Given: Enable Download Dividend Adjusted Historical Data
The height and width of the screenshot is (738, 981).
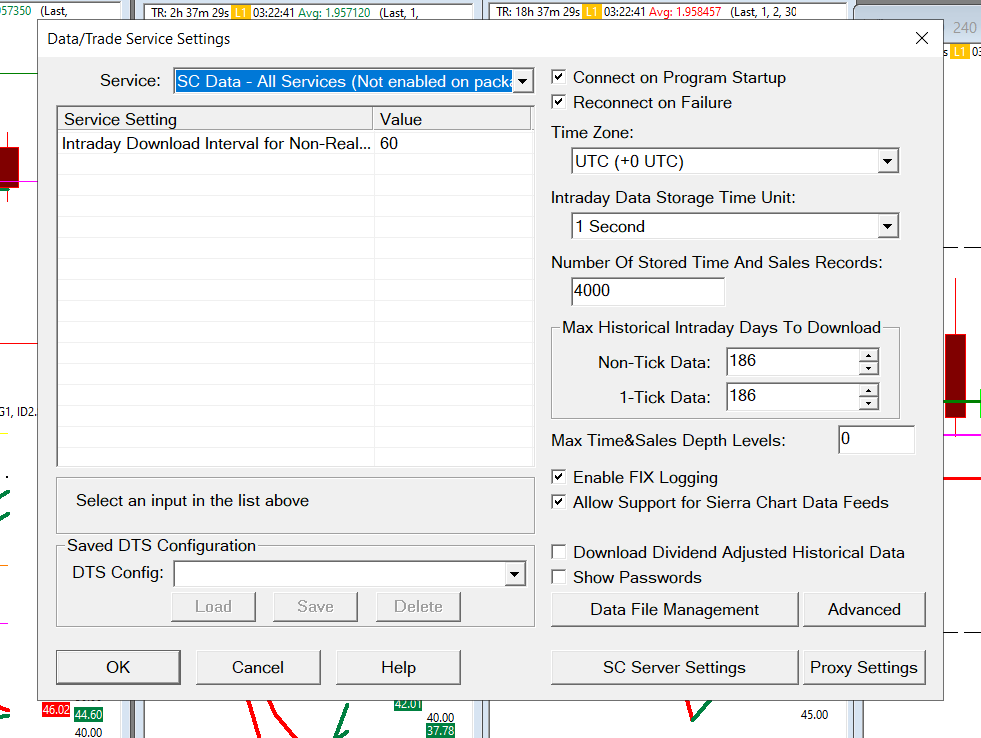Looking at the screenshot, I should pos(559,552).
